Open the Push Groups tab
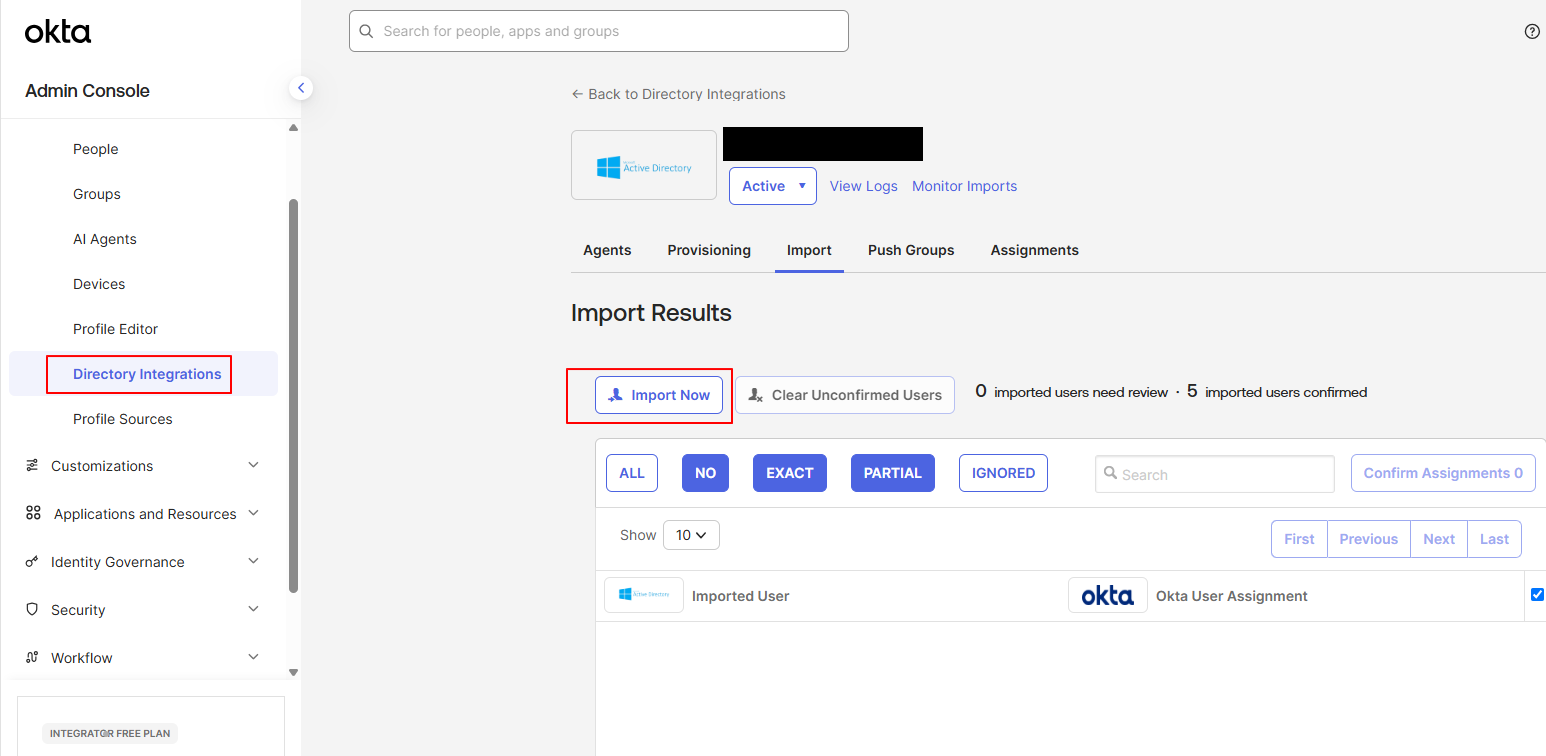The width and height of the screenshot is (1546, 756). pos(911,250)
